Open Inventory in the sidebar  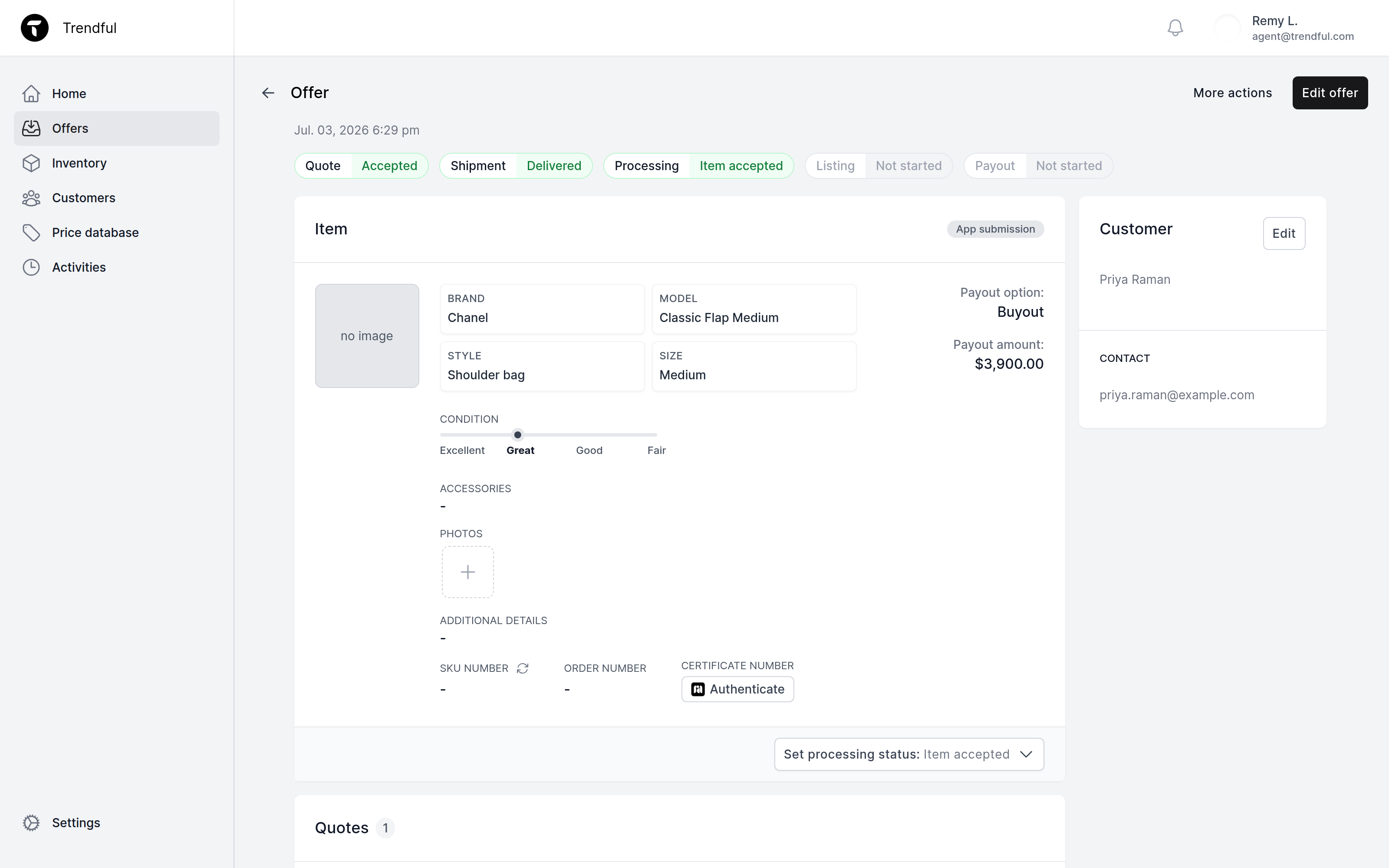116,163
